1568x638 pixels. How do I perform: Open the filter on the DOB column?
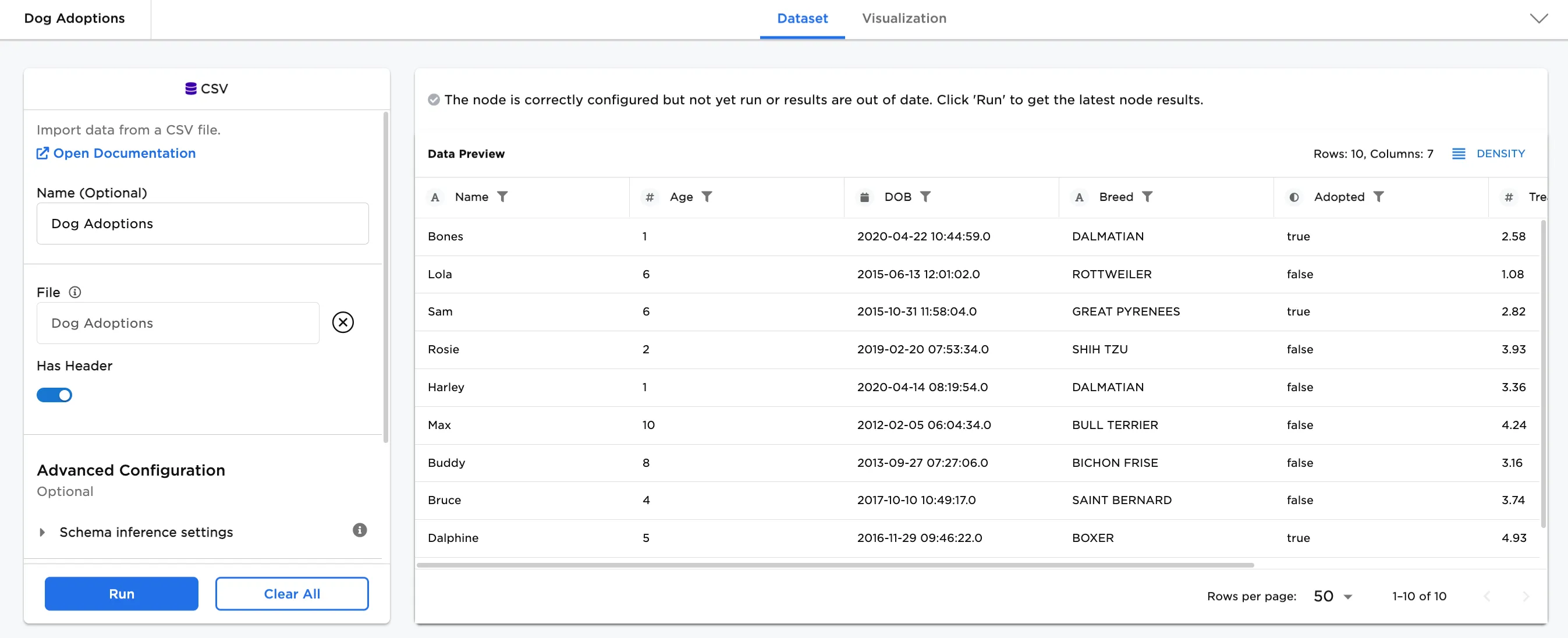coord(926,197)
